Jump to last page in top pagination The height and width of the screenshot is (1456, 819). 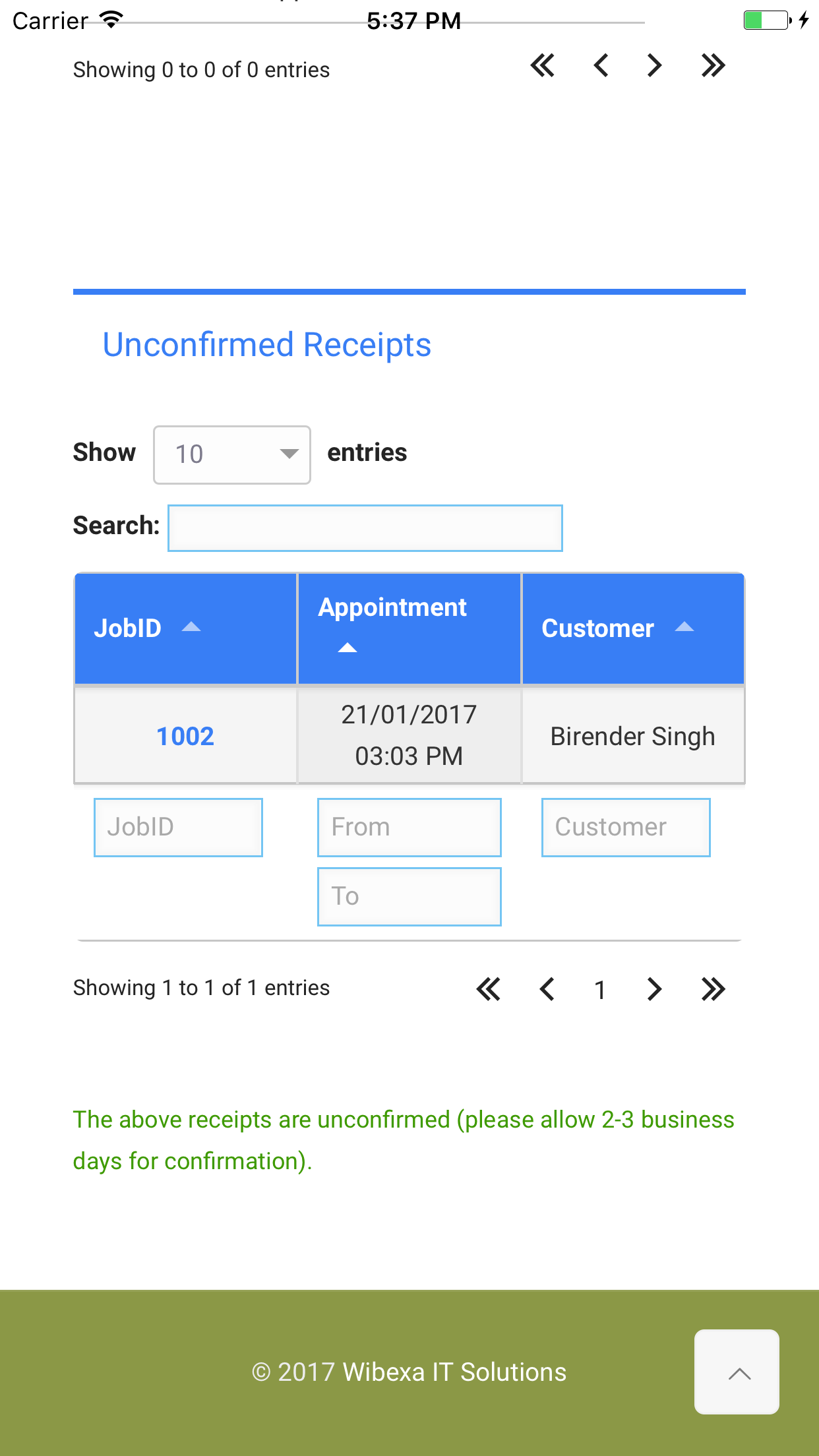point(713,65)
